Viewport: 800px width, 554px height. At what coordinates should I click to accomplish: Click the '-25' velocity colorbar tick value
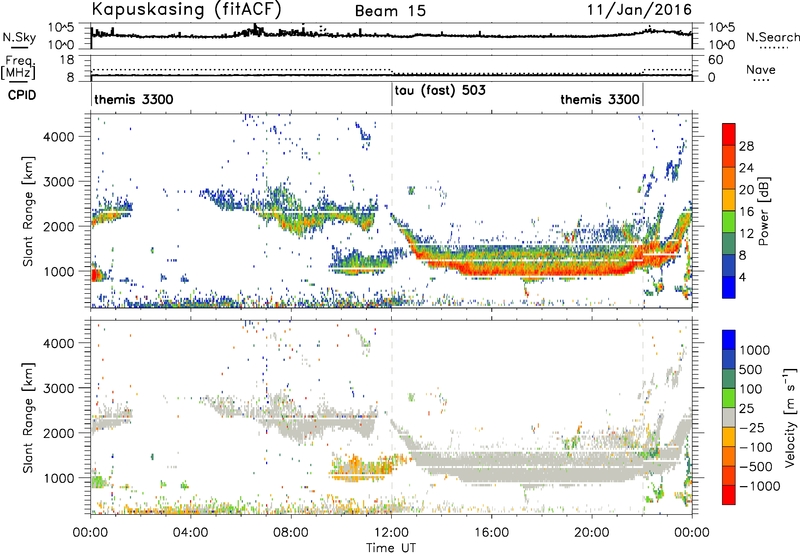point(752,427)
